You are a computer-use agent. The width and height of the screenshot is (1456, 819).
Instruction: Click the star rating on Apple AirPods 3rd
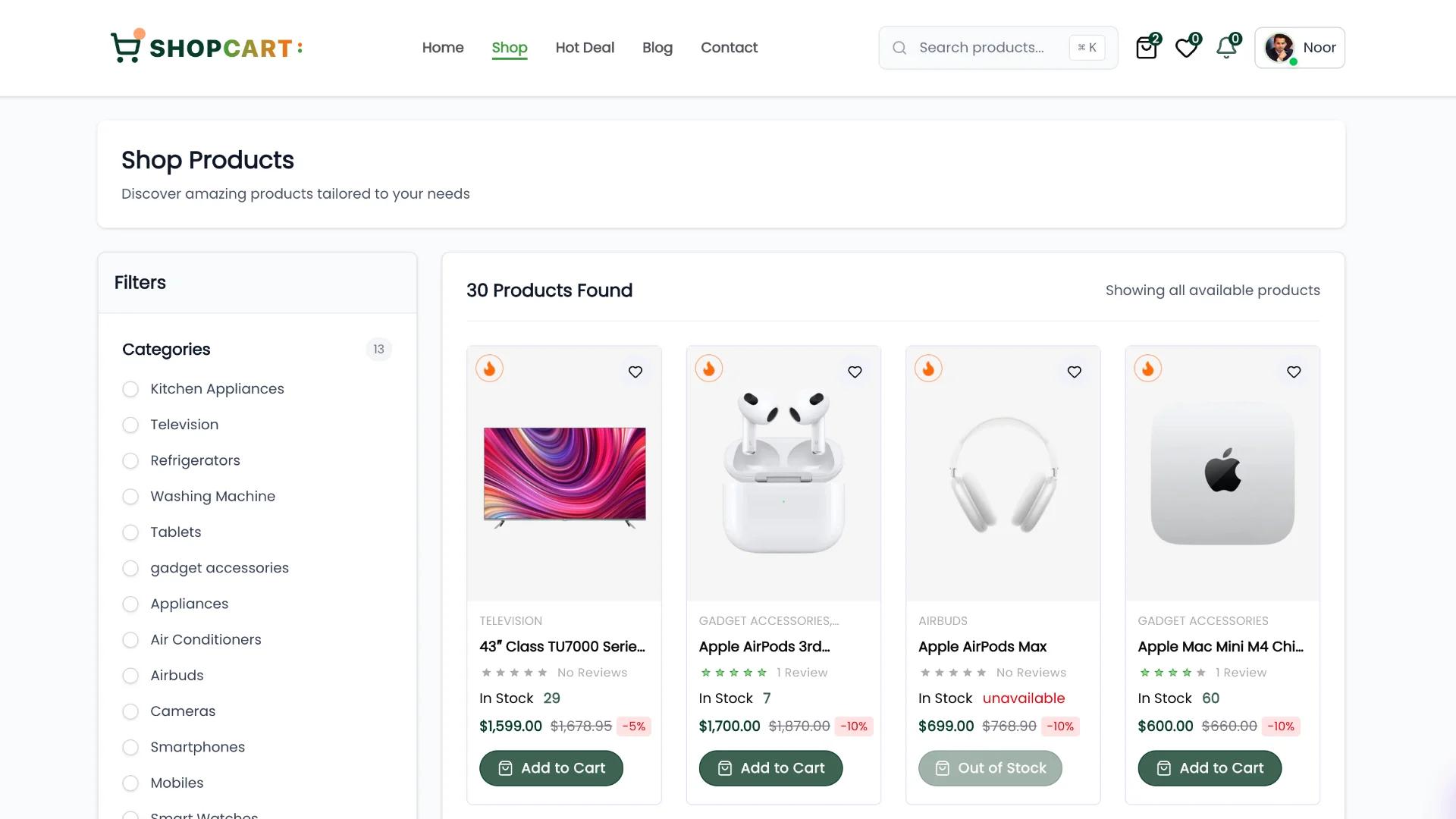[734, 672]
